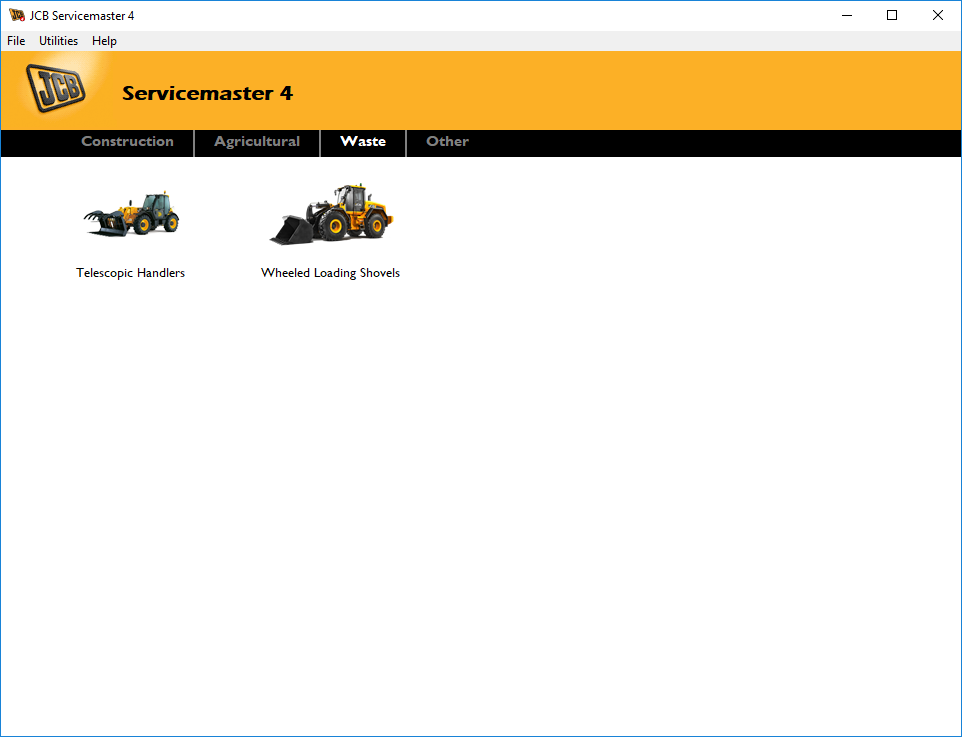Open the Wheeled Loading Shovels machine icon

click(331, 214)
